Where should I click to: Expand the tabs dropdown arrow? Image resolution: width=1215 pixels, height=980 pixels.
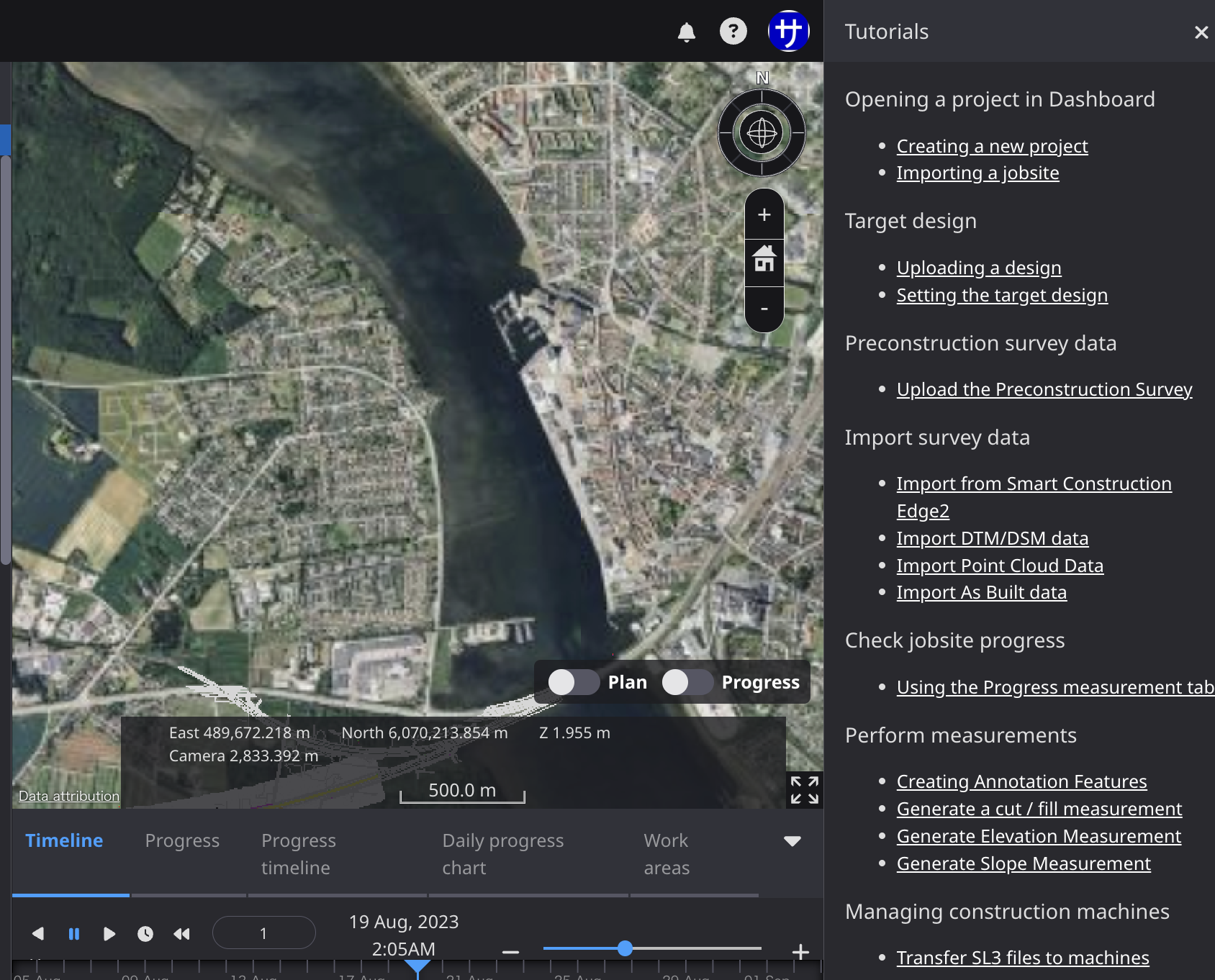[x=792, y=841]
